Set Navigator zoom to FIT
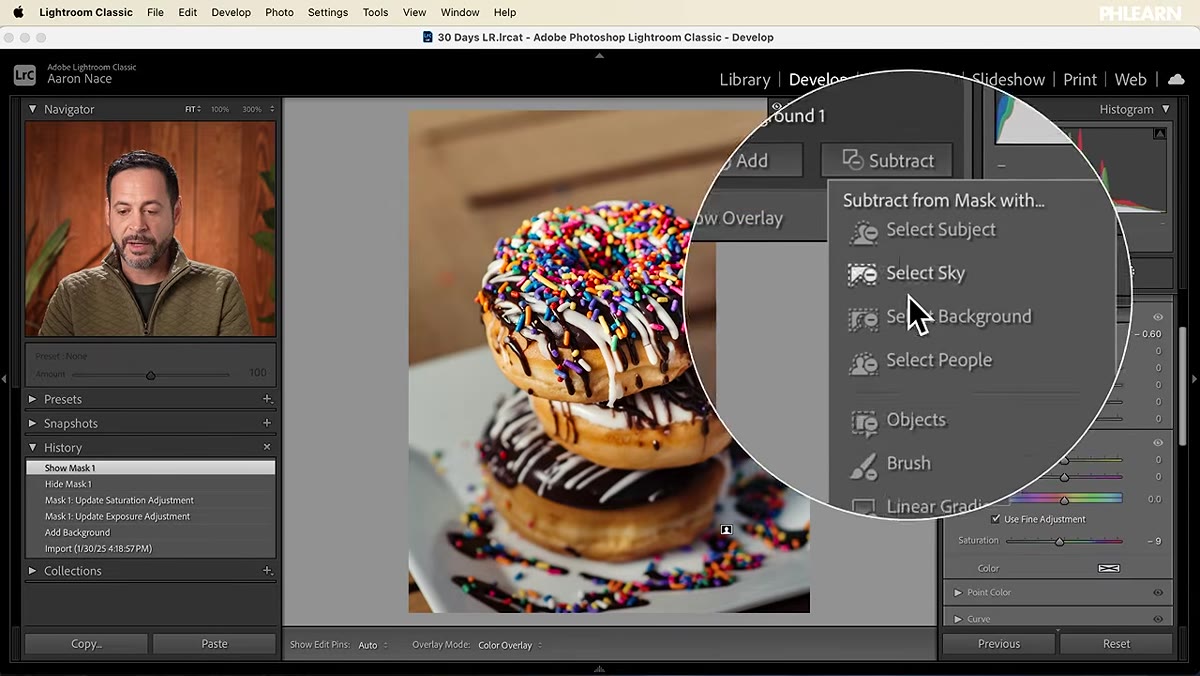Screen dimensions: 1200x676 tap(192, 109)
